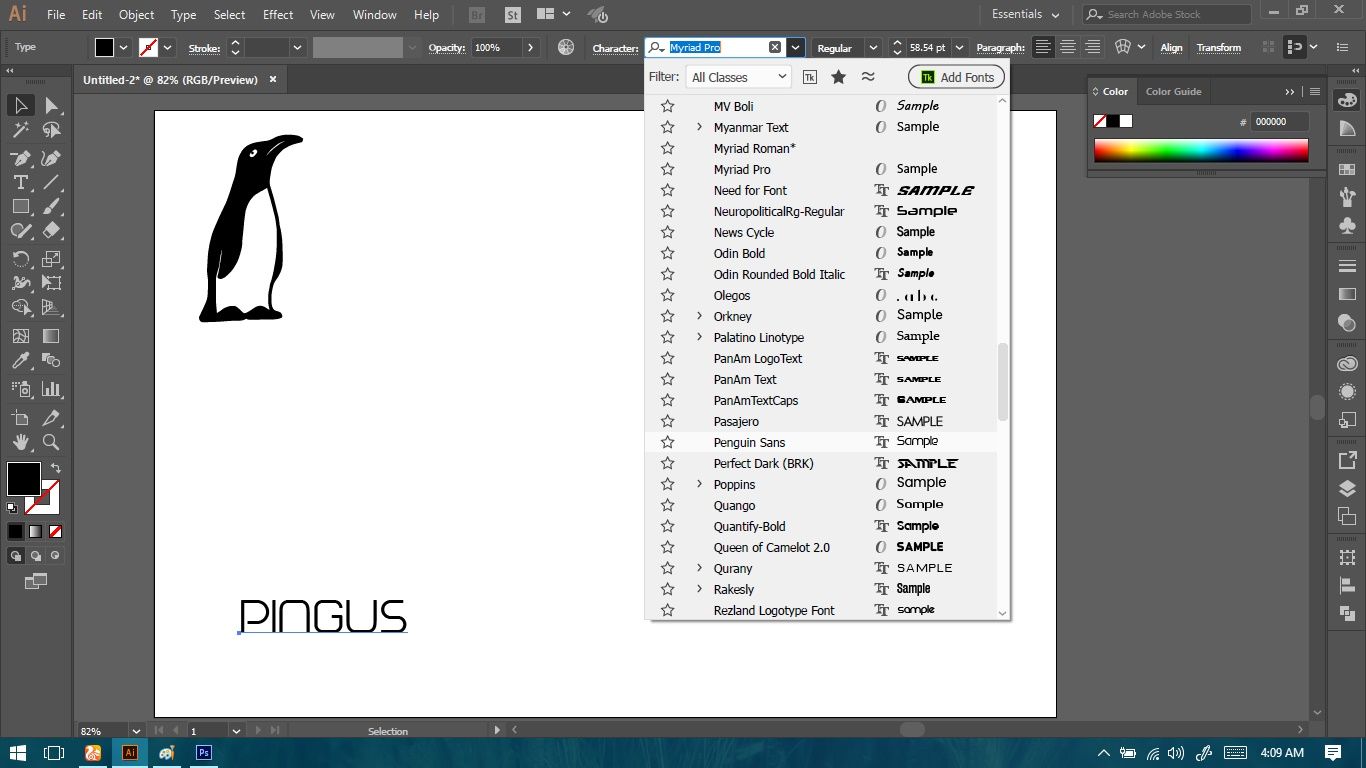Select the Column Graph tool

point(51,389)
